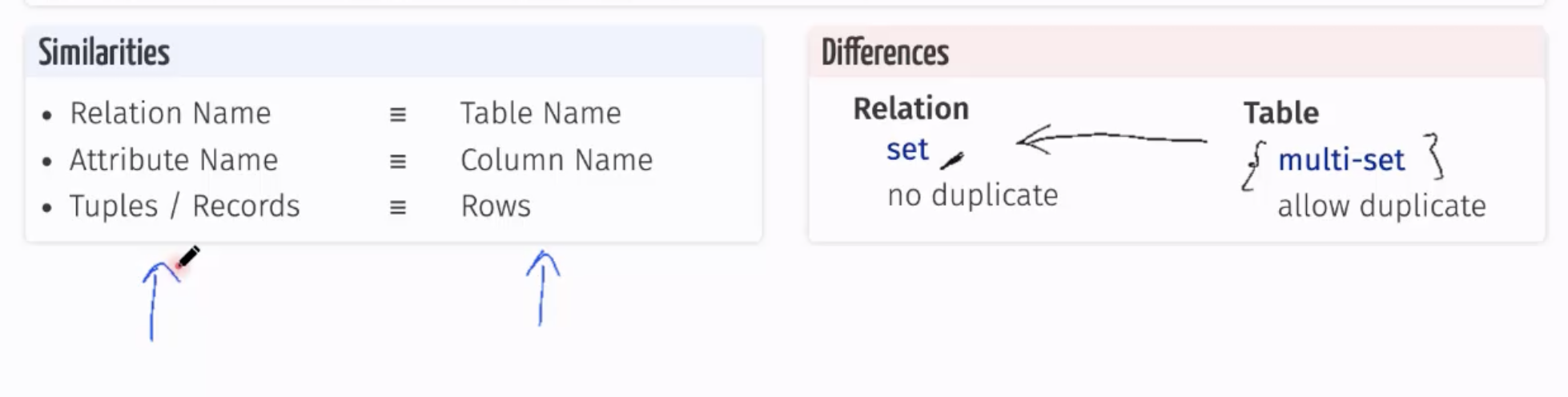The height and width of the screenshot is (397, 1568).
Task: Click the equivalence symbol beside Attribute Name
Action: (397, 161)
